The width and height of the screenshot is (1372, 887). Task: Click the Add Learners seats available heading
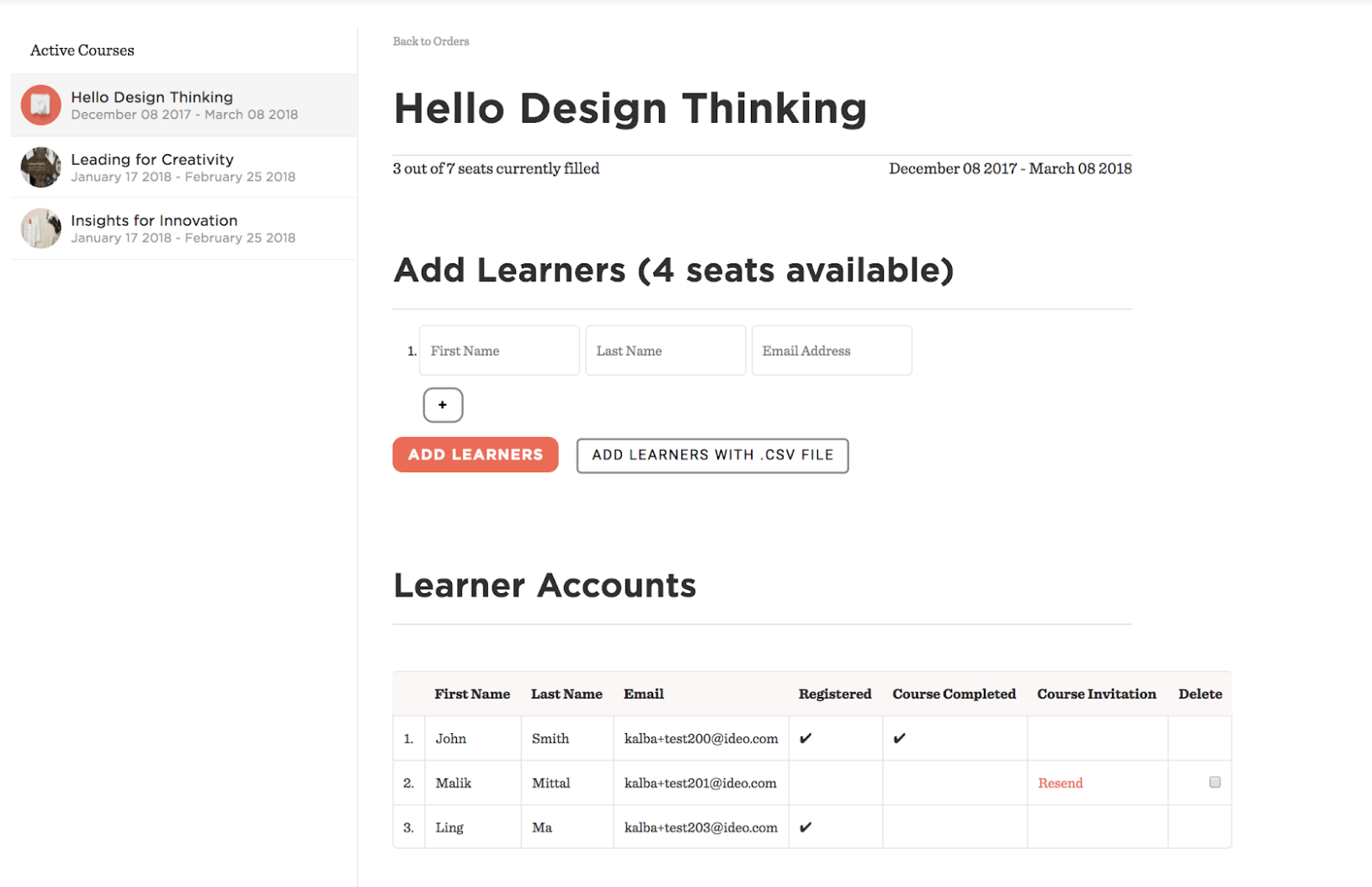673,271
